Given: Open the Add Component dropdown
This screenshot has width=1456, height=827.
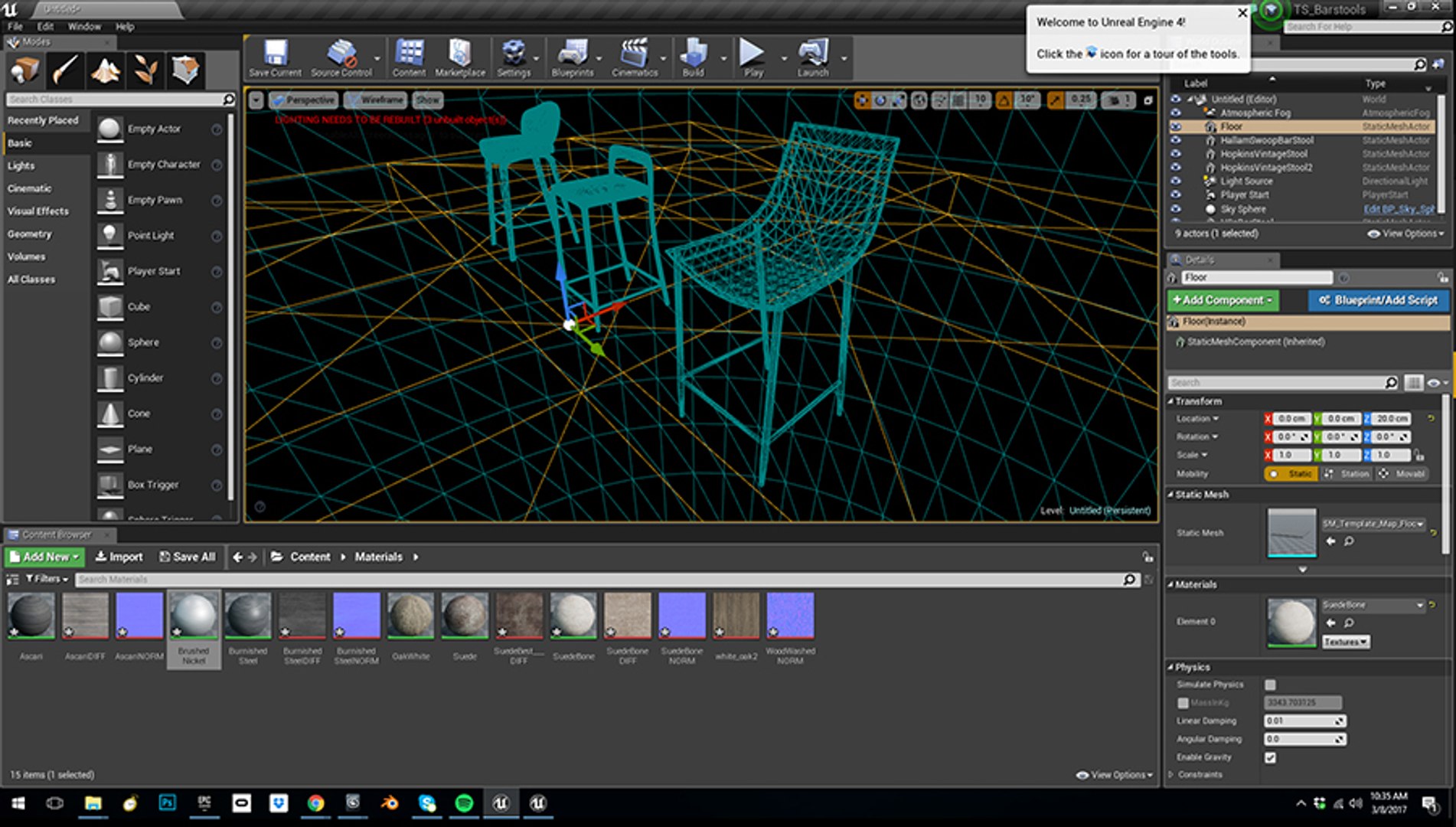Looking at the screenshot, I should point(1223,300).
